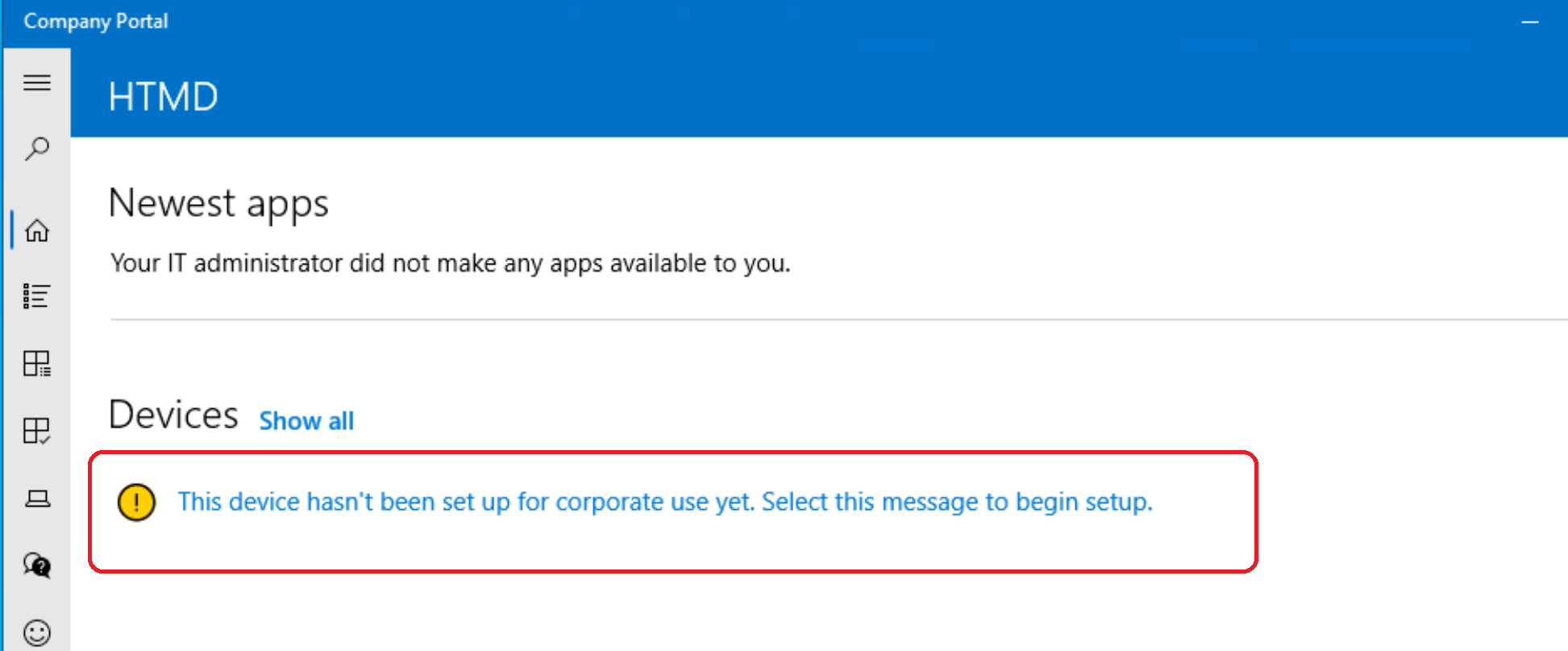
Task: Click the 'Your IT administrator did not make' text
Action: pyautogui.click(x=451, y=263)
